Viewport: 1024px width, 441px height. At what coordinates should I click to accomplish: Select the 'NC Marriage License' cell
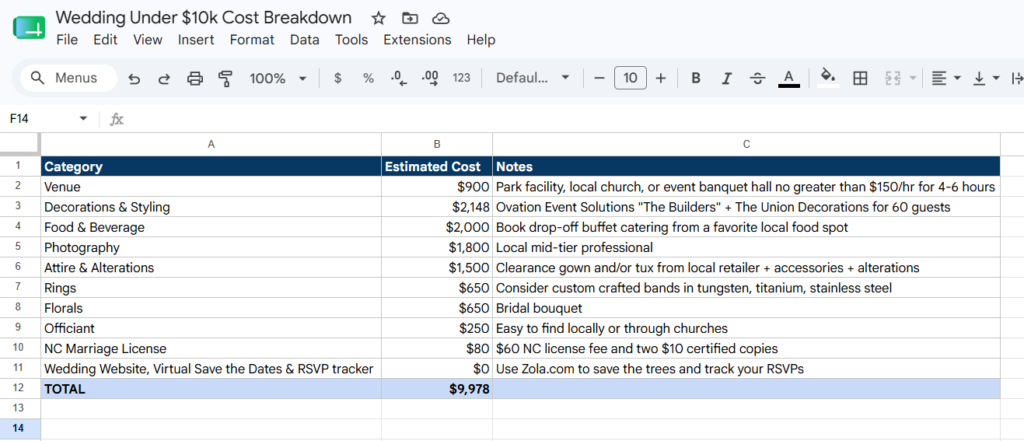pyautogui.click(x=211, y=348)
